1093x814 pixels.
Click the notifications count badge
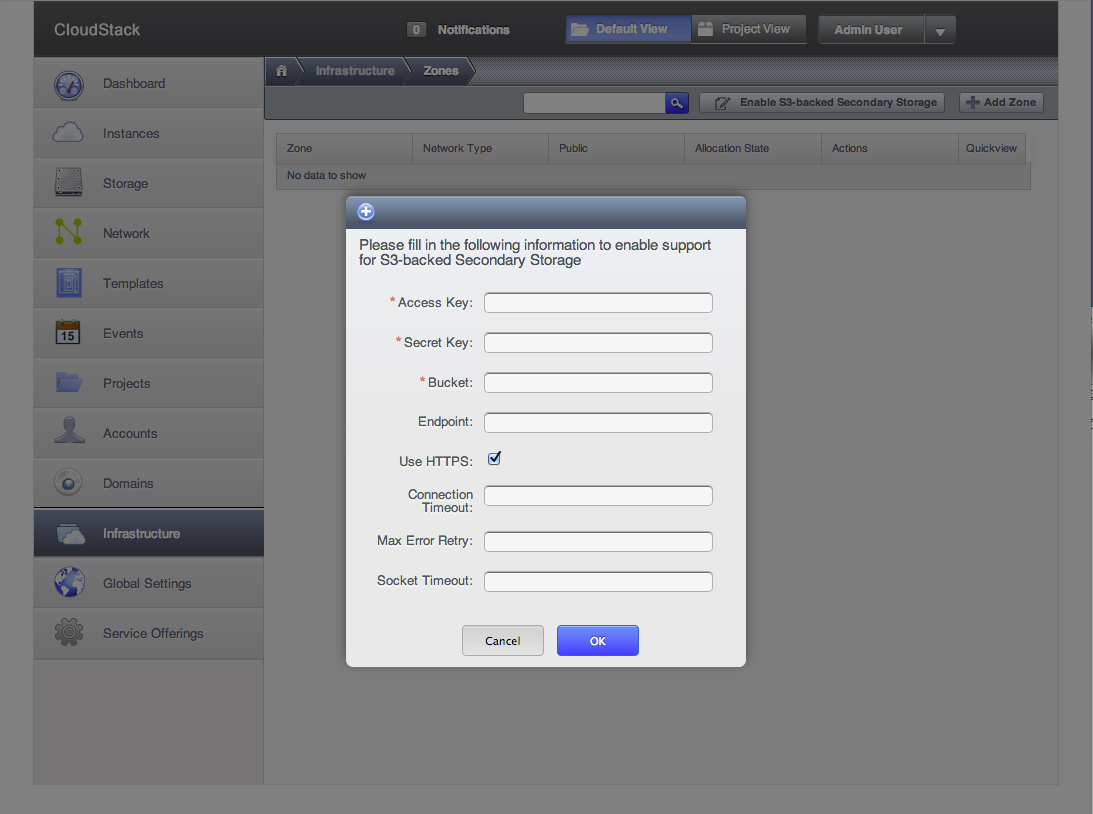416,29
